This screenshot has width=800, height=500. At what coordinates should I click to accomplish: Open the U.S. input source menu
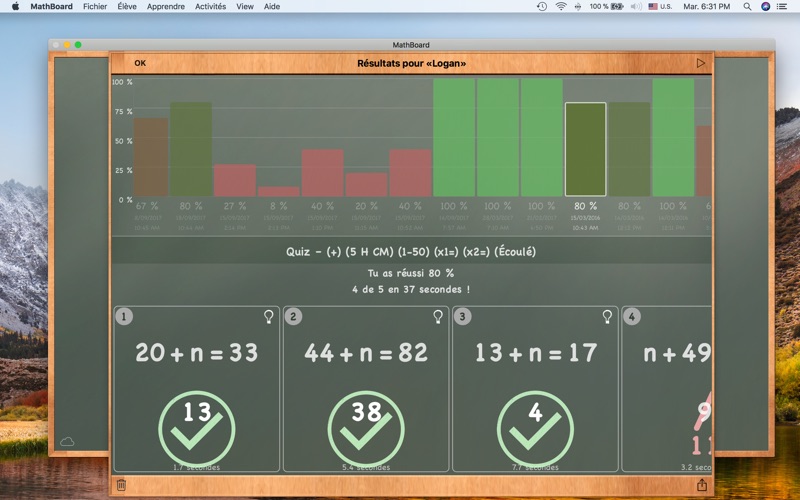pyautogui.click(x=660, y=6)
